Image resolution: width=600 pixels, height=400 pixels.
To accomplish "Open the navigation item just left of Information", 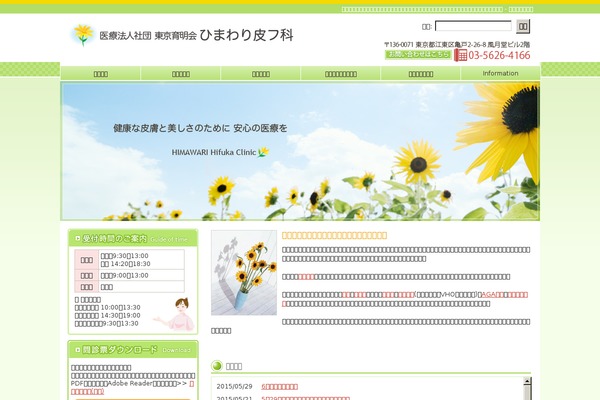I will click(x=421, y=73).
